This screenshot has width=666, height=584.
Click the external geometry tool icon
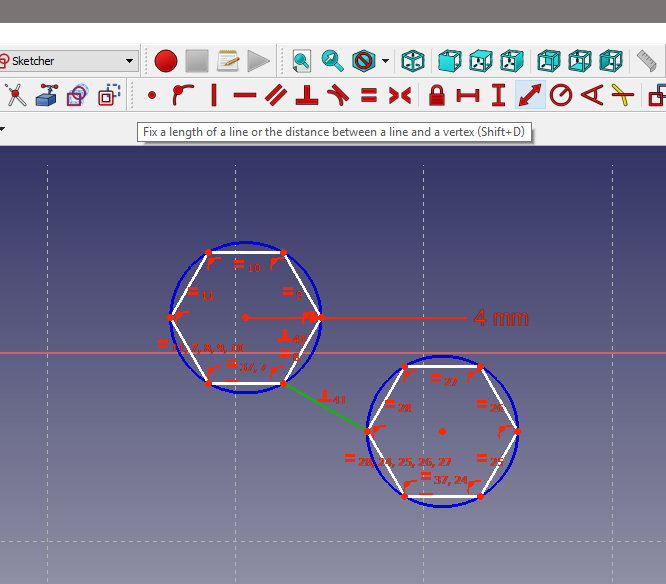click(46, 95)
